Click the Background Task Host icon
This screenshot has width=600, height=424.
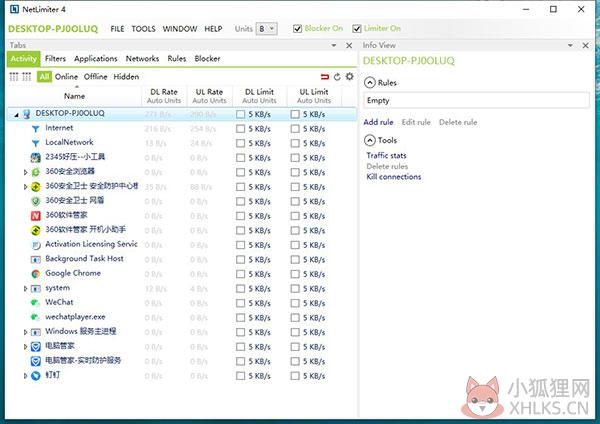pyautogui.click(x=36, y=259)
